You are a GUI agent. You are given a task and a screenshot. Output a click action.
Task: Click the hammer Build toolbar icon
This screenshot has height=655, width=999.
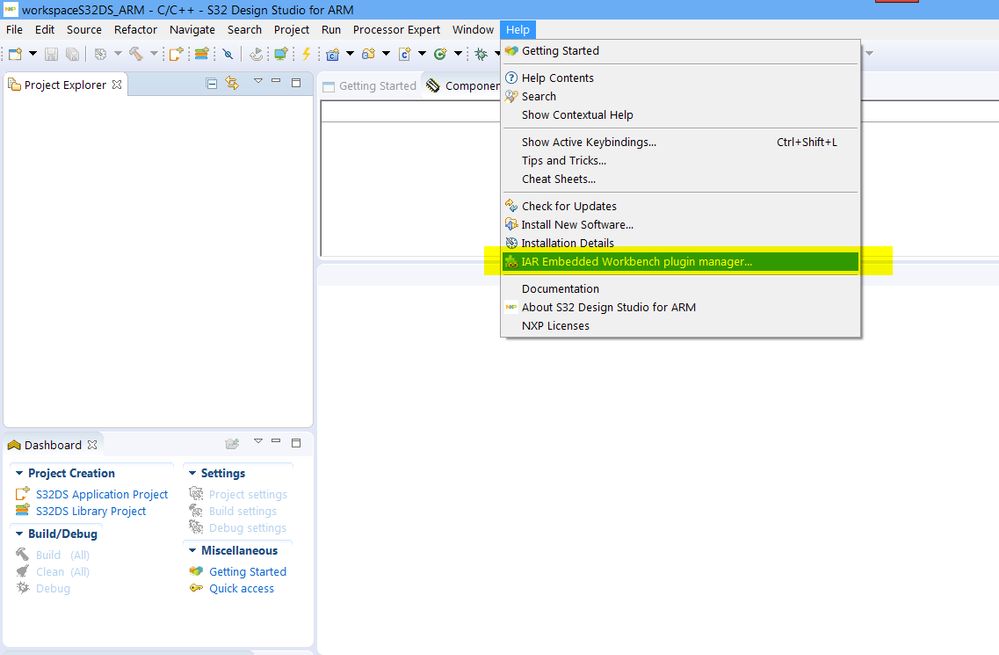pyautogui.click(x=136, y=54)
